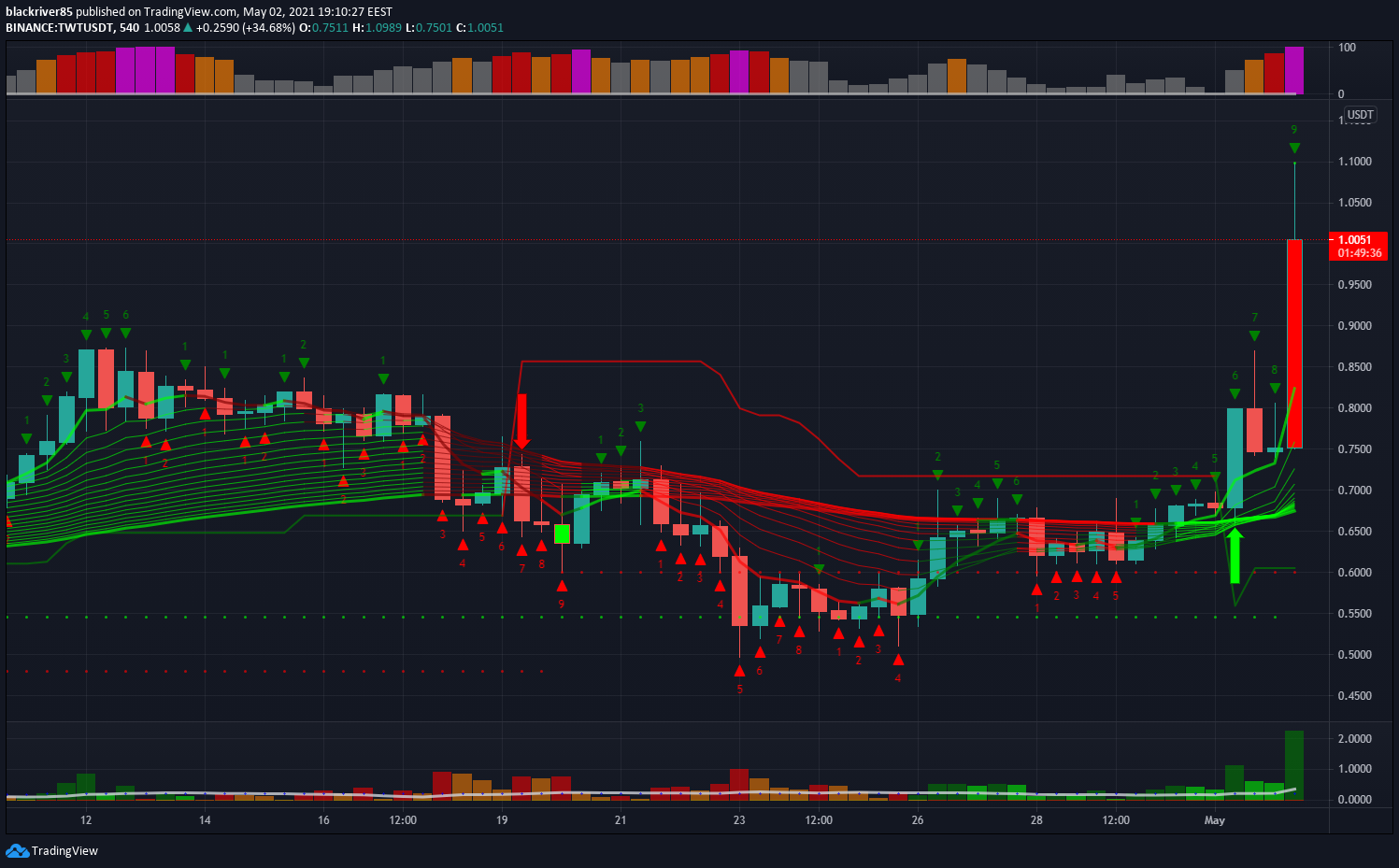Click the 16 date label on time axis
Image resolution: width=1399 pixels, height=868 pixels.
tap(323, 820)
